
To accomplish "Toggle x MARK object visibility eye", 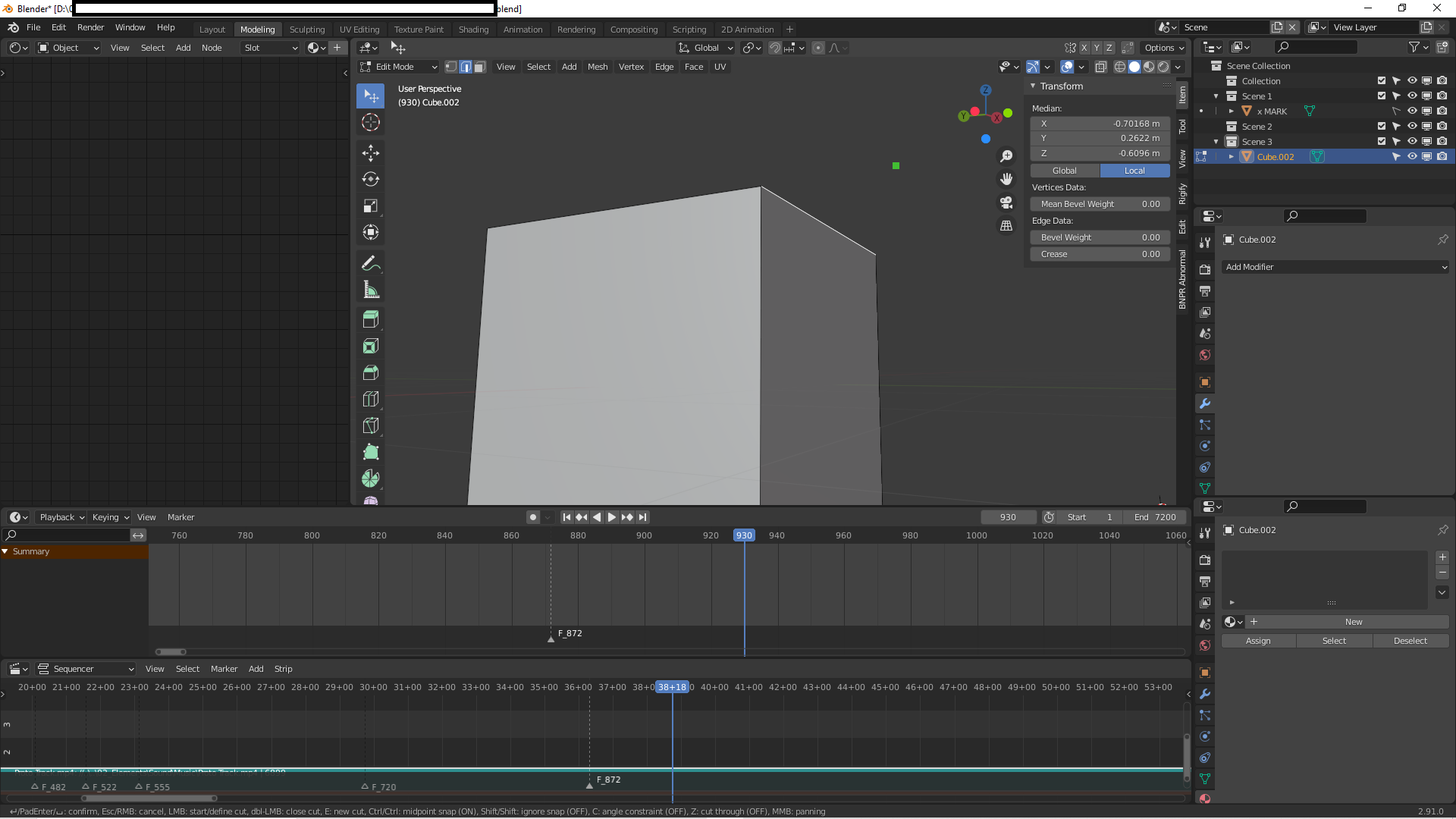I will coord(1412,111).
